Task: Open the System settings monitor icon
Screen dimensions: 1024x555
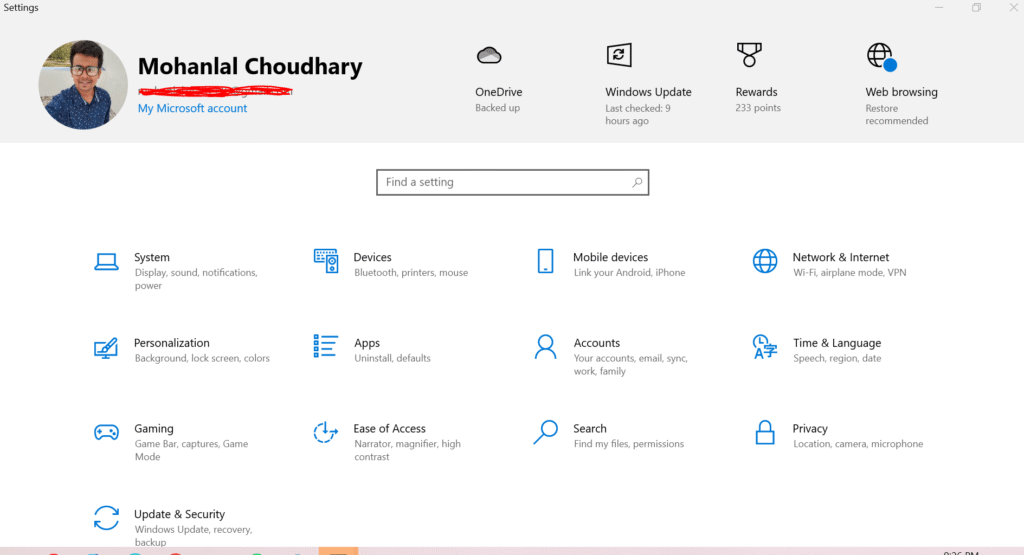Action: coord(106,262)
